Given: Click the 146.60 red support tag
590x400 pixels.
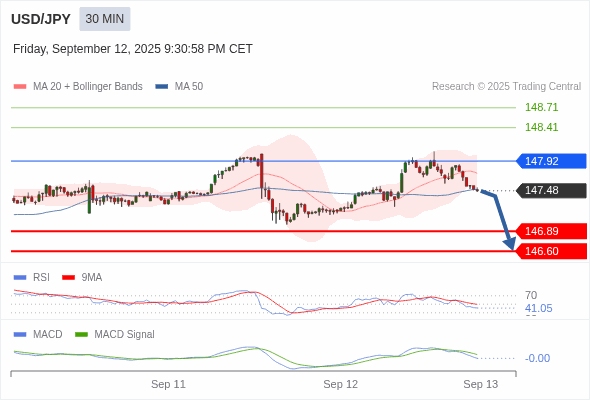Looking at the screenshot, I should [551, 251].
